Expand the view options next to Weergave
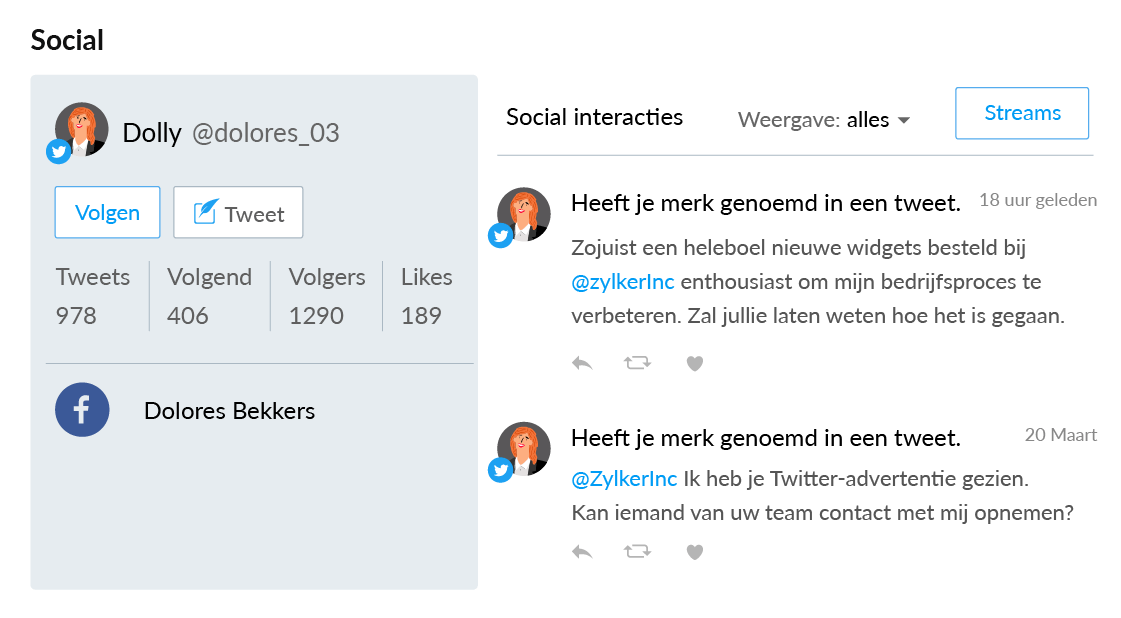The width and height of the screenshot is (1121, 618). [x=905, y=120]
